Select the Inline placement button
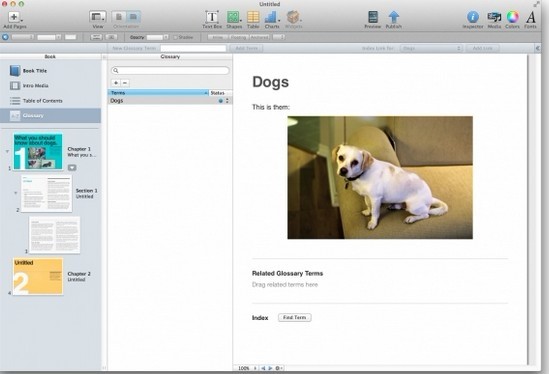The width and height of the screenshot is (549, 374). (x=218, y=37)
